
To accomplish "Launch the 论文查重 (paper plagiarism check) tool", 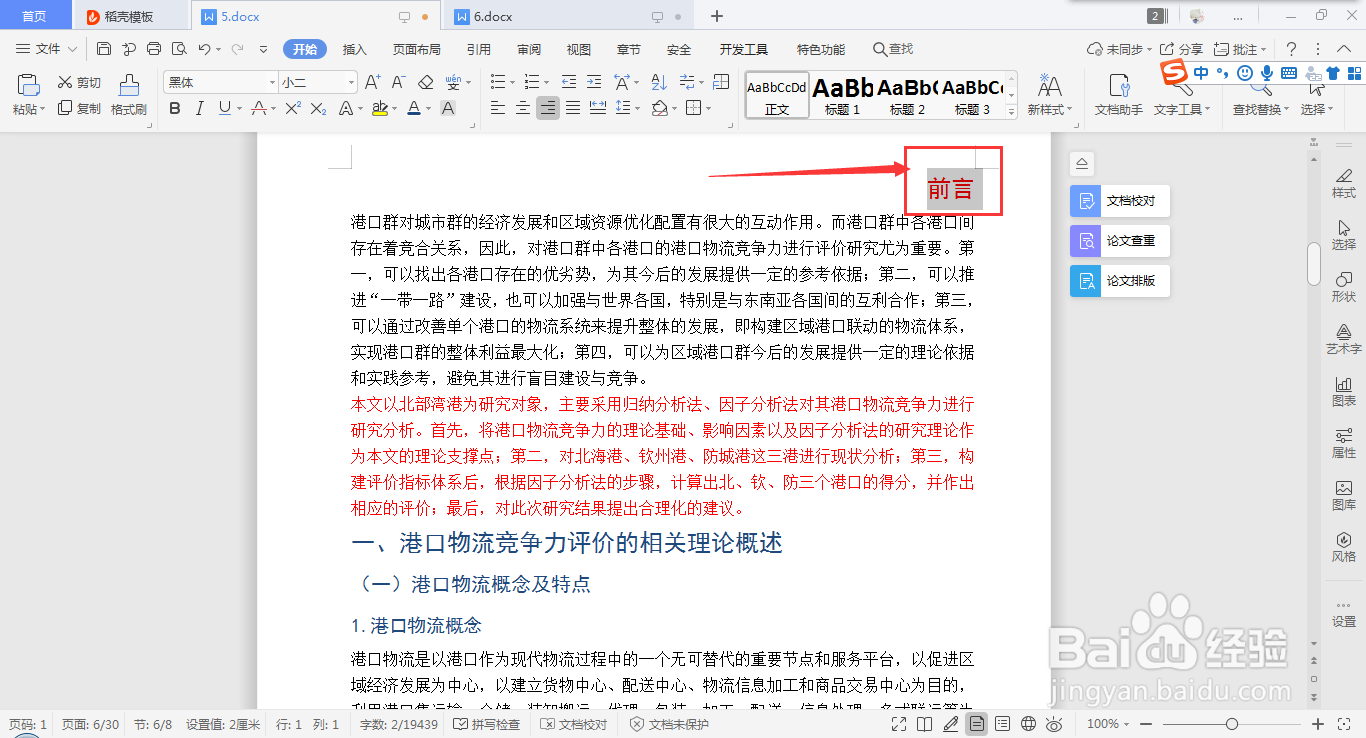I will point(1119,240).
